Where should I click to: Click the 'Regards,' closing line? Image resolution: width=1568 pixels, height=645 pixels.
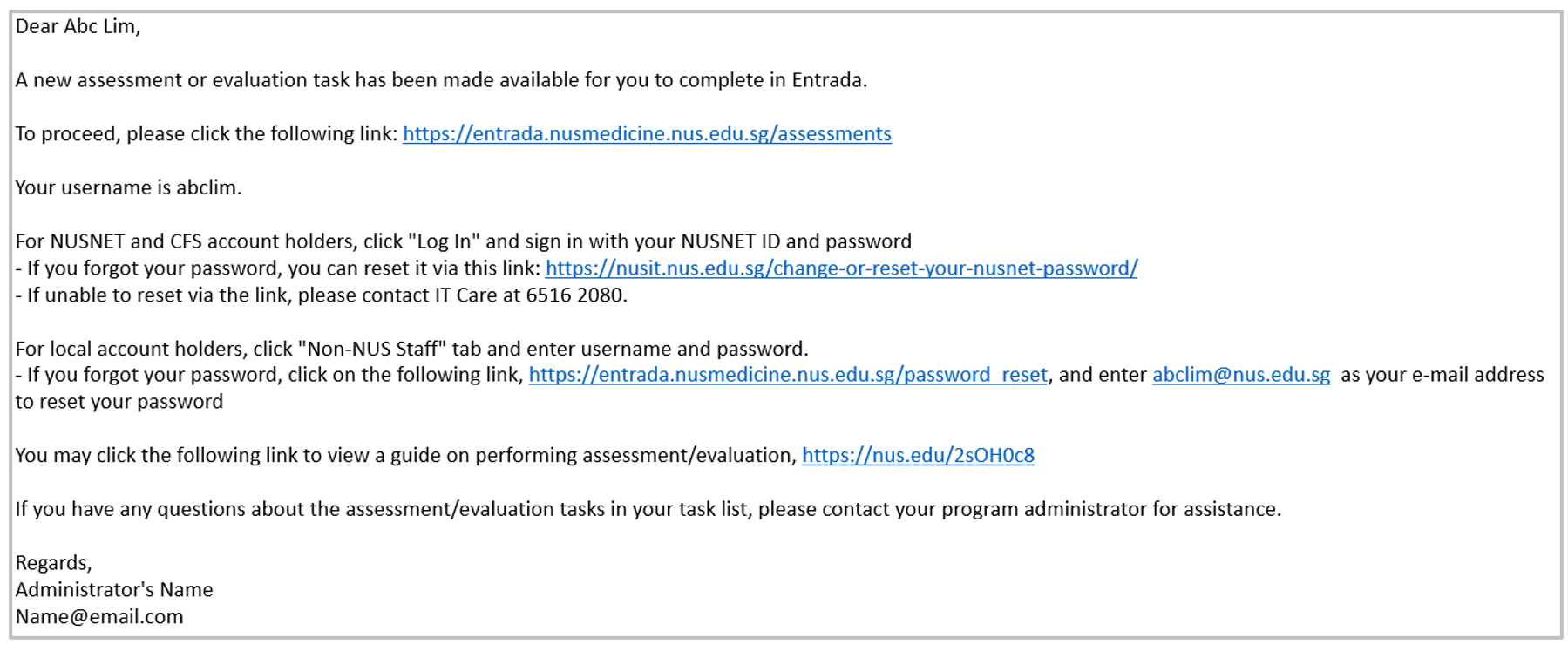(53, 563)
